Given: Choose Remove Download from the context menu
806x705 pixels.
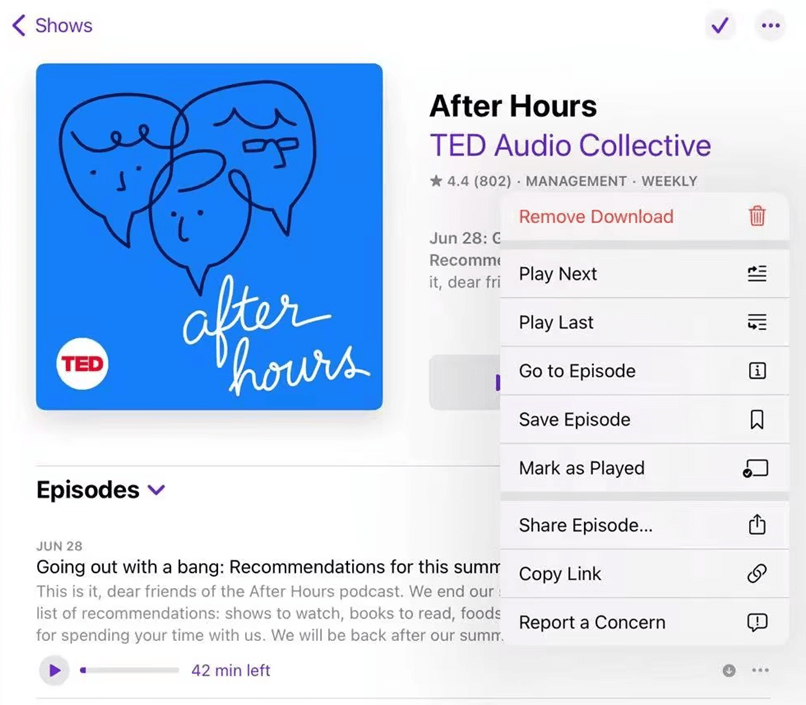Looking at the screenshot, I should click(596, 216).
